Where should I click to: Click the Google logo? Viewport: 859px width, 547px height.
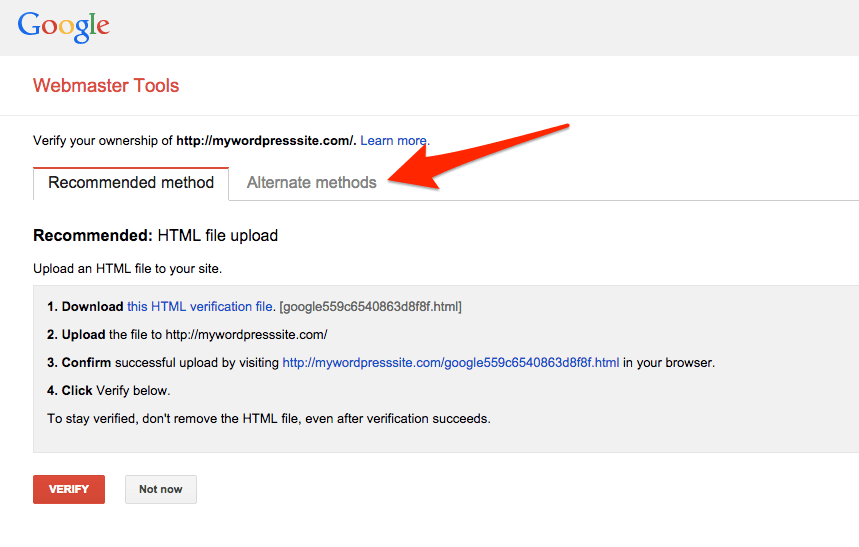pyautogui.click(x=63, y=26)
